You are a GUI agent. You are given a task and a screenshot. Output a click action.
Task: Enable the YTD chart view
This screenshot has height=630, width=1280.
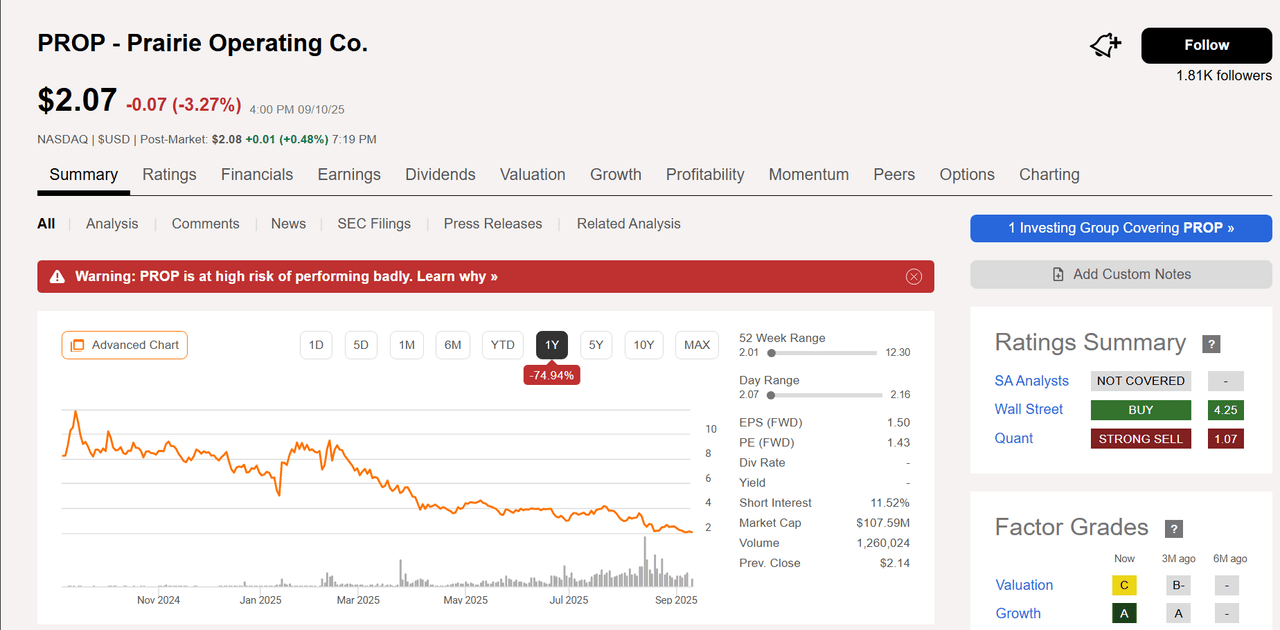502,344
